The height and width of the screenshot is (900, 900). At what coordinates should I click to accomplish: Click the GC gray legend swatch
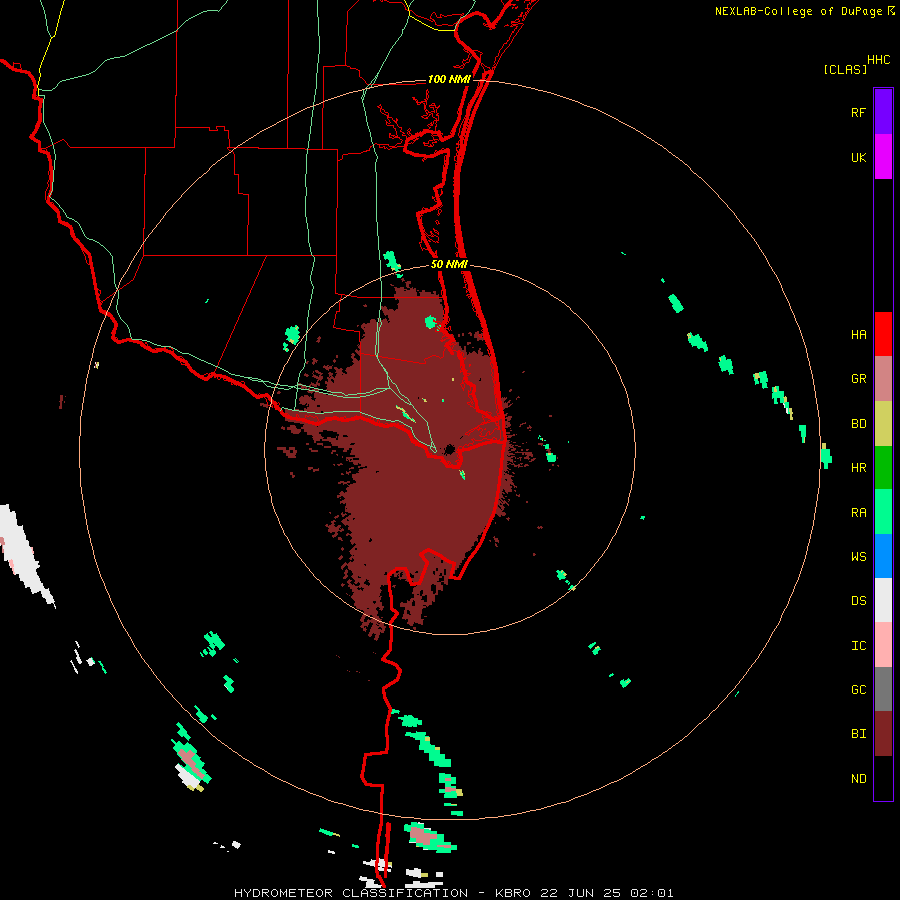(x=883, y=689)
